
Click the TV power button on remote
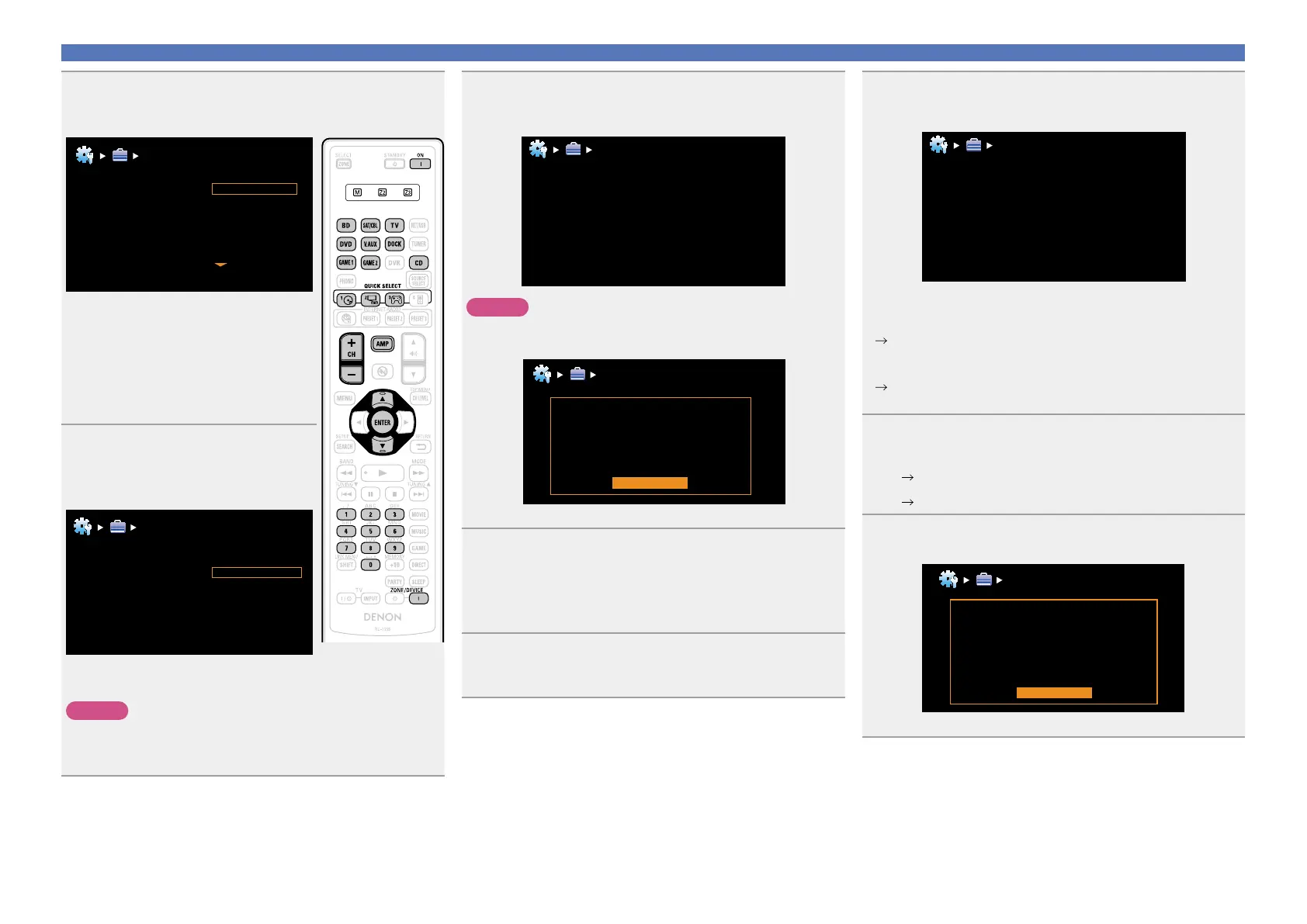click(346, 598)
